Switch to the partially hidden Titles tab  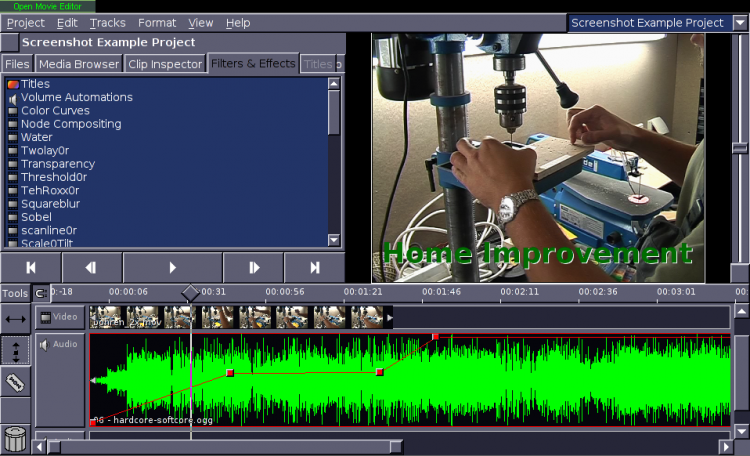tap(318, 64)
